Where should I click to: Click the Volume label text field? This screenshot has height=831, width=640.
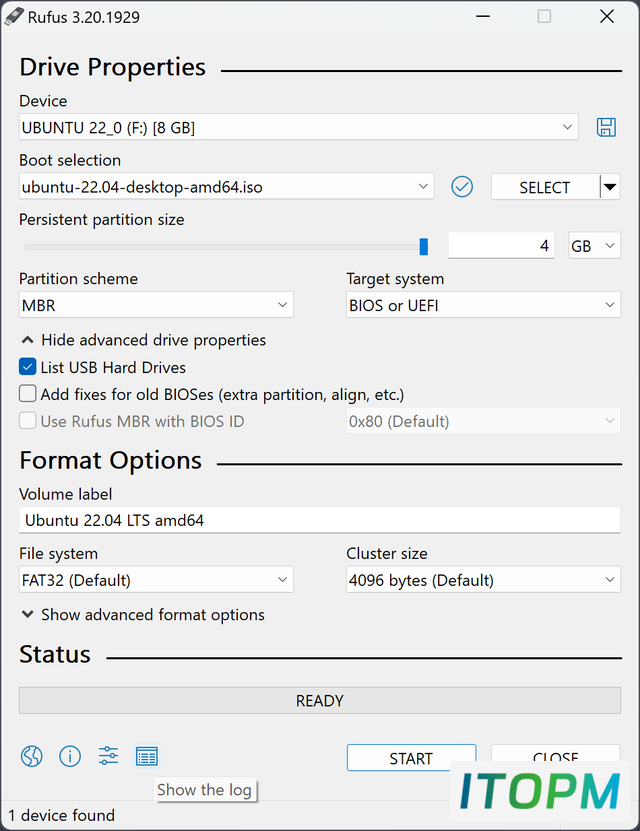pos(319,520)
